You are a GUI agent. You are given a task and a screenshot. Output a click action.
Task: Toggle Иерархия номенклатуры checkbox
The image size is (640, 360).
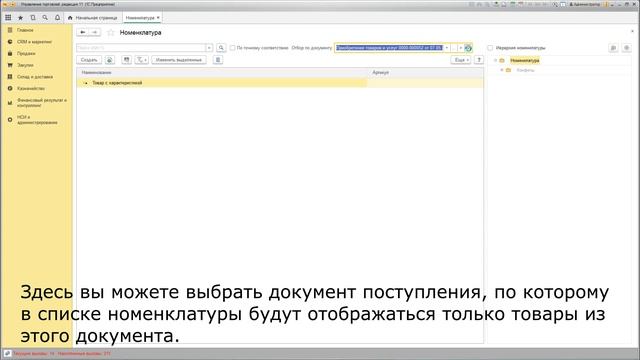pyautogui.click(x=490, y=48)
